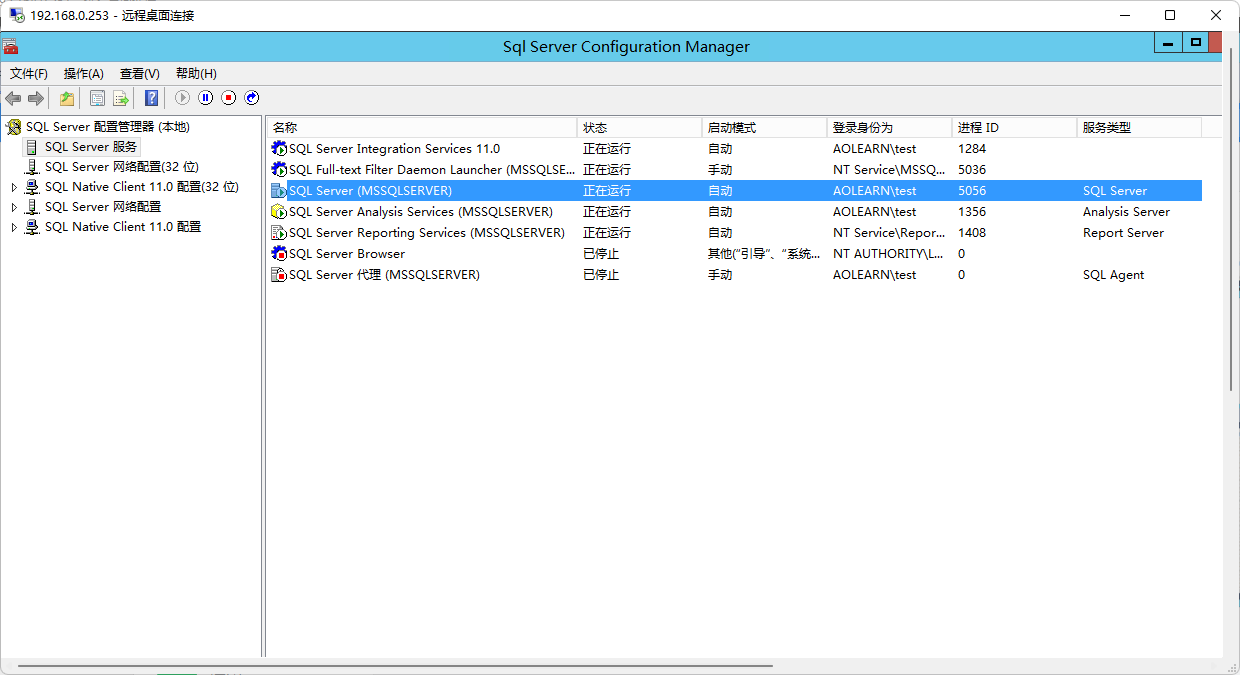Click the SQL Server Browser stopped icon
This screenshot has height=675, width=1240.
coord(279,254)
